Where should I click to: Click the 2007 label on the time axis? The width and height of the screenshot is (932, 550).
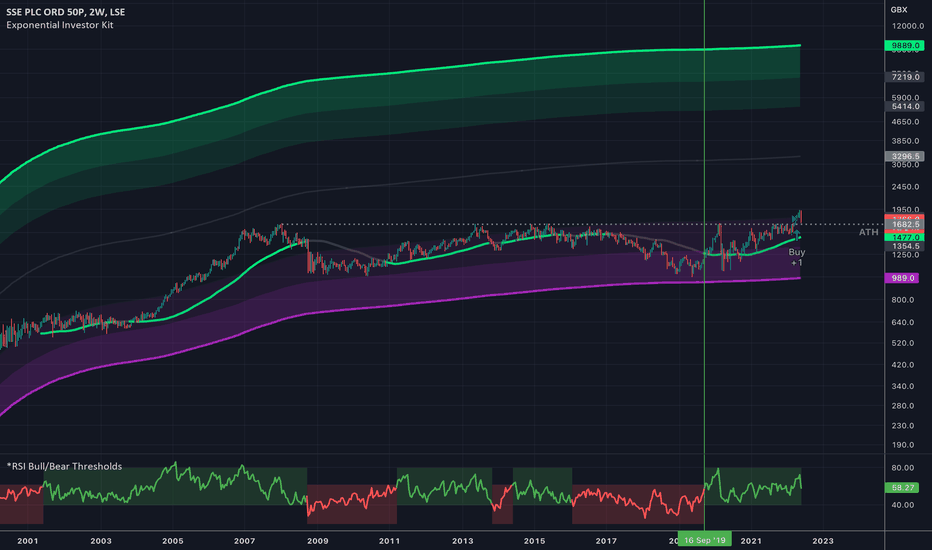244,541
